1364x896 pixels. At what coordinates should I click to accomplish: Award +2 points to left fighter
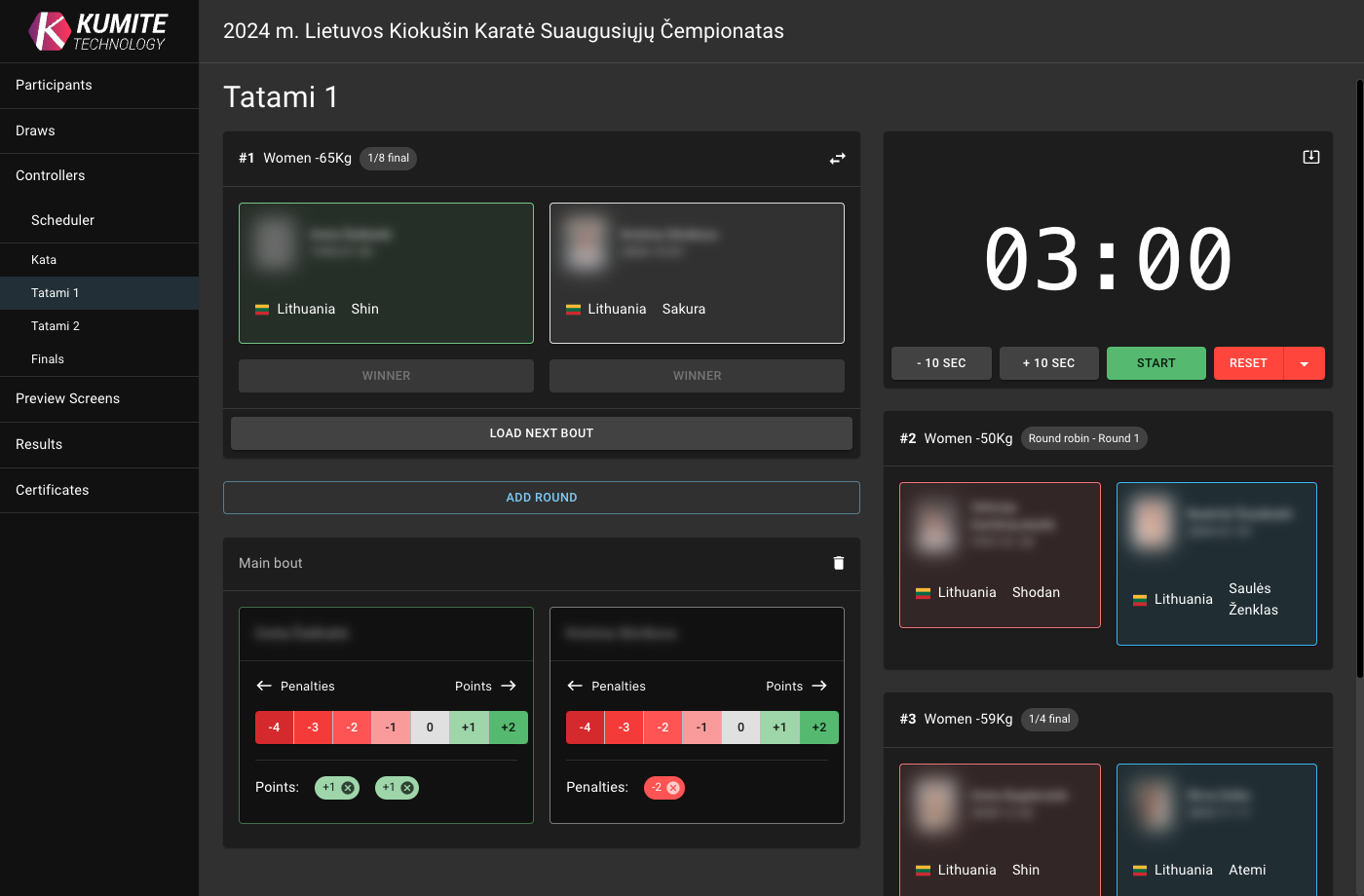pos(508,728)
